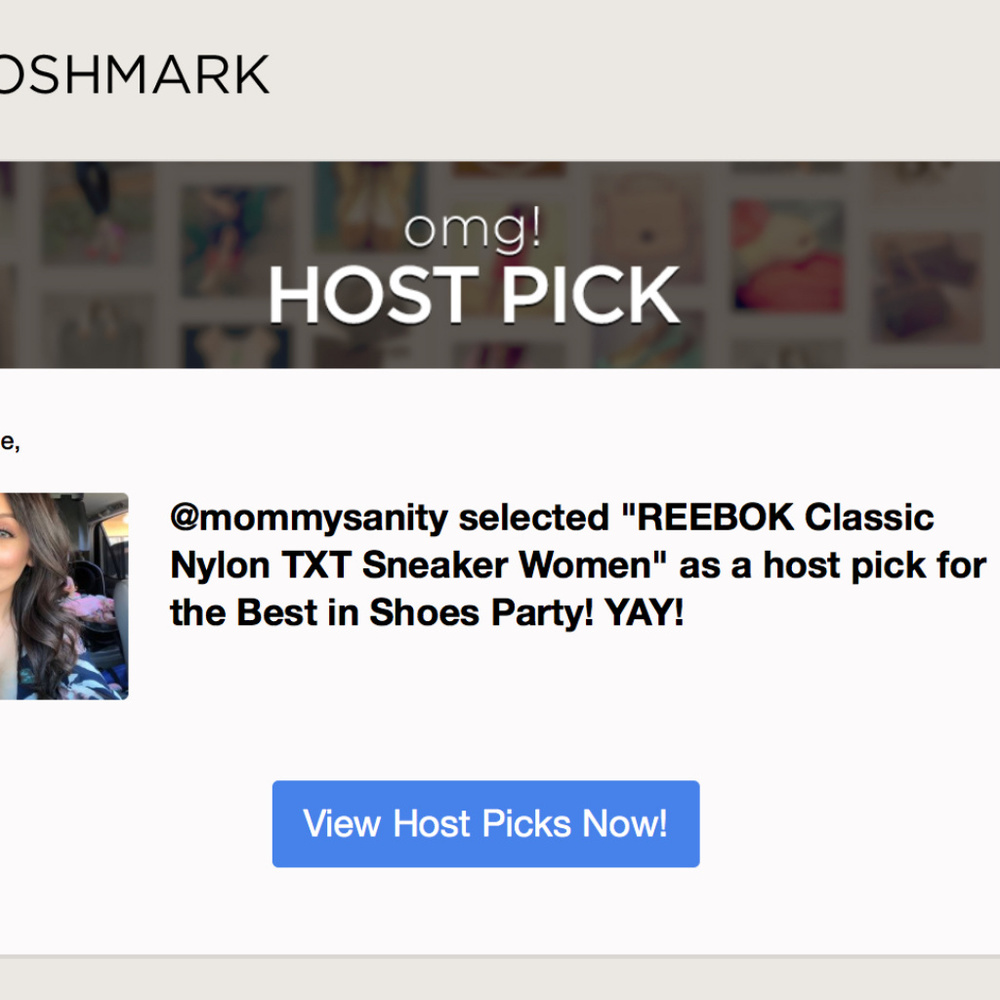This screenshot has height=1000, width=1000.
Task: Click the blurred teal thumbnail at the banner's upper left
Action: 233,241
